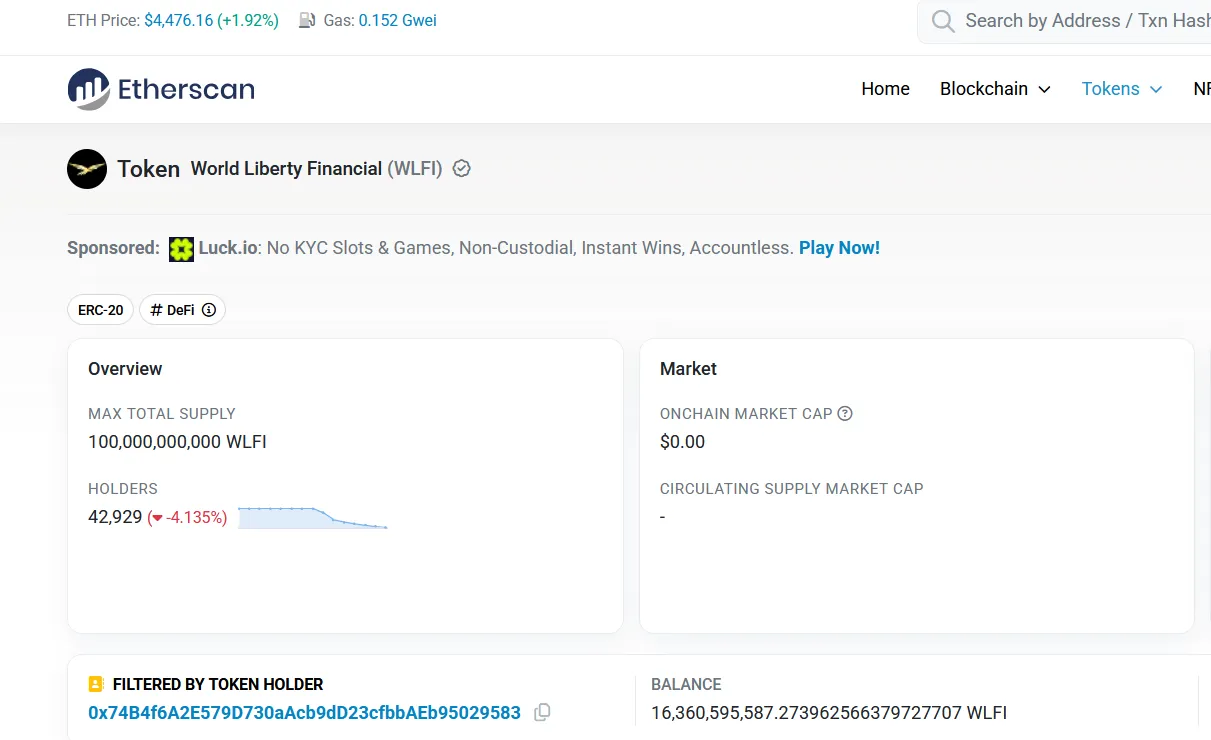The height and width of the screenshot is (740, 1211).
Task: Click the Play Now! sponsored link
Action: point(839,248)
